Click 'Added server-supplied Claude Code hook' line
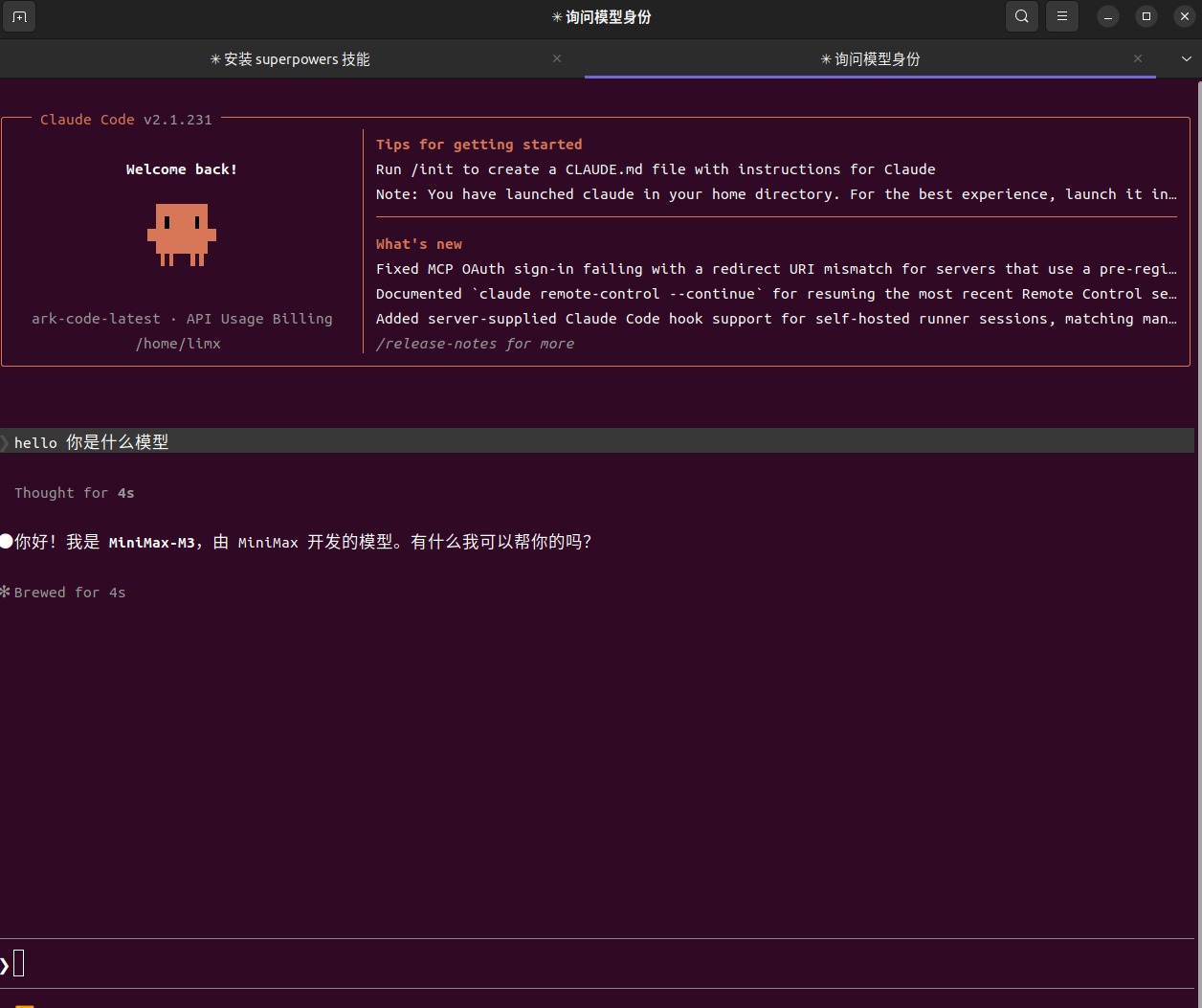The image size is (1202, 1008). coord(776,319)
